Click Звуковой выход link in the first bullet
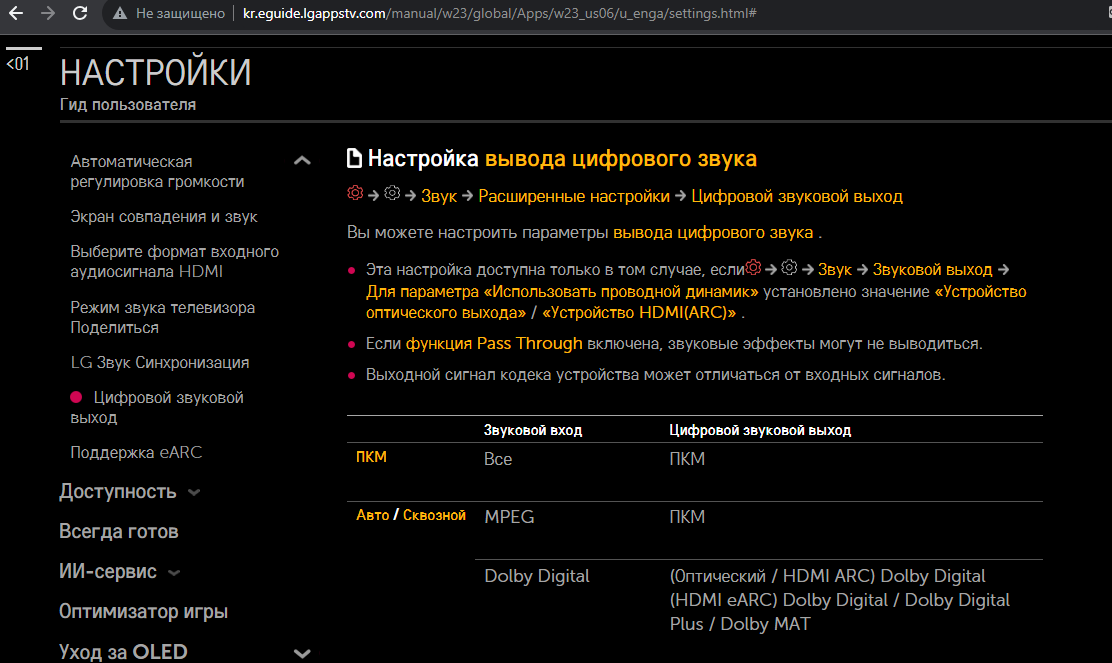1112x663 pixels. pos(932,269)
